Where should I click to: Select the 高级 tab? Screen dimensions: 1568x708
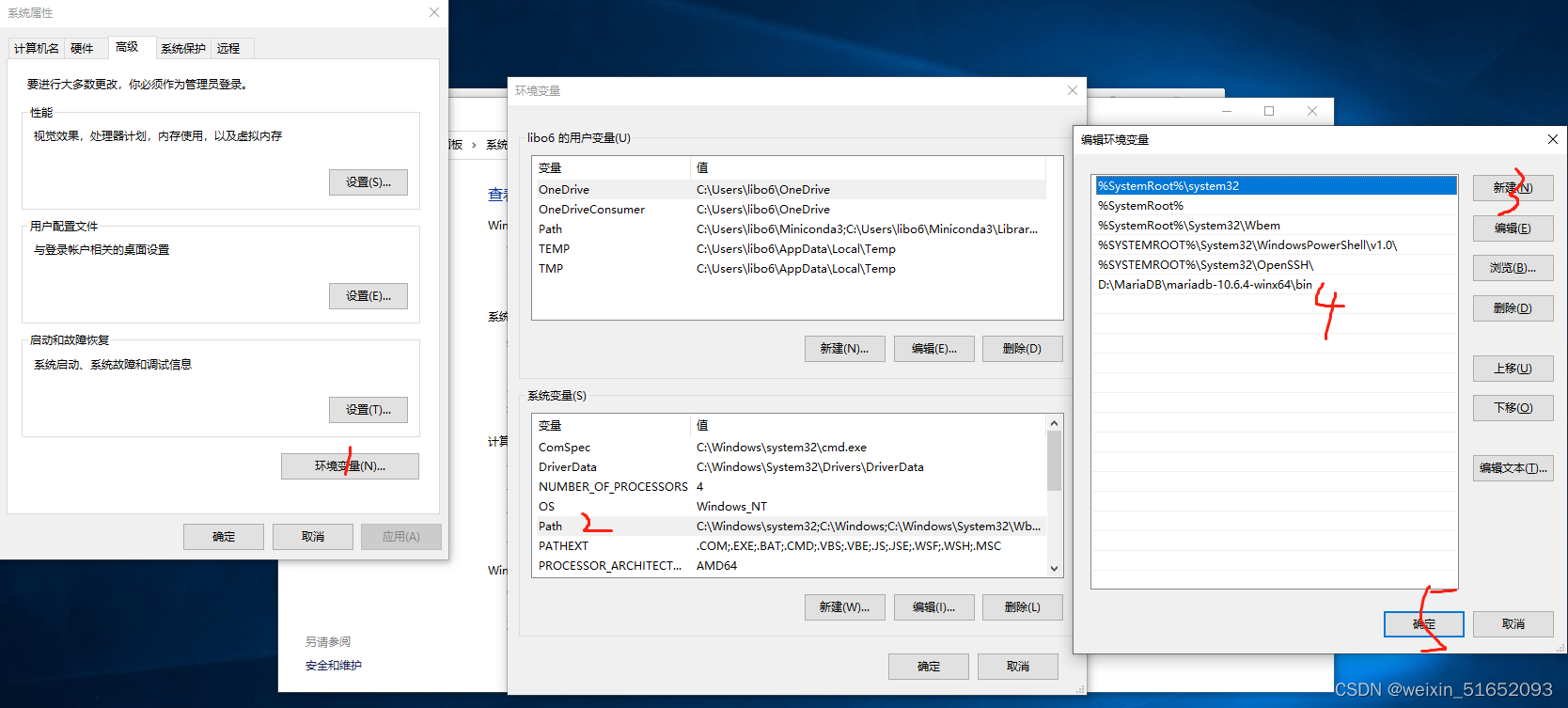127,47
